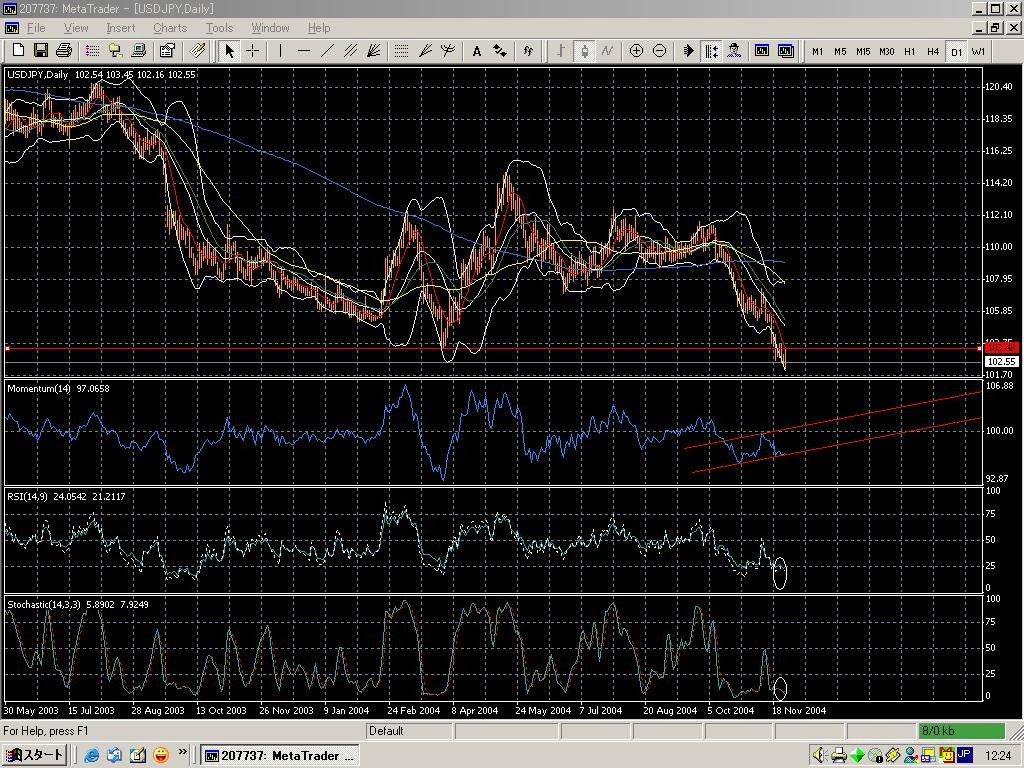Open the Japanese Start button

34,756
